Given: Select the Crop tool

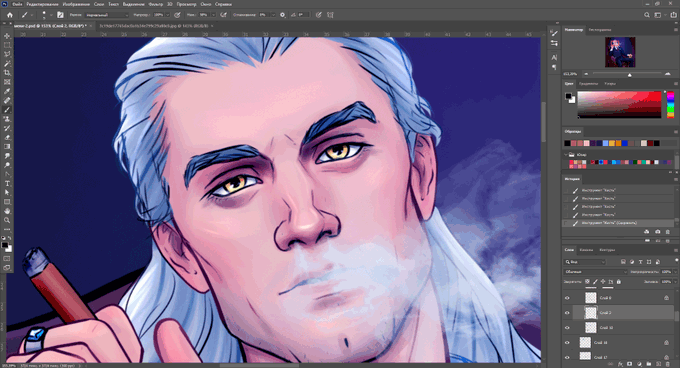Looking at the screenshot, I should click(x=7, y=73).
